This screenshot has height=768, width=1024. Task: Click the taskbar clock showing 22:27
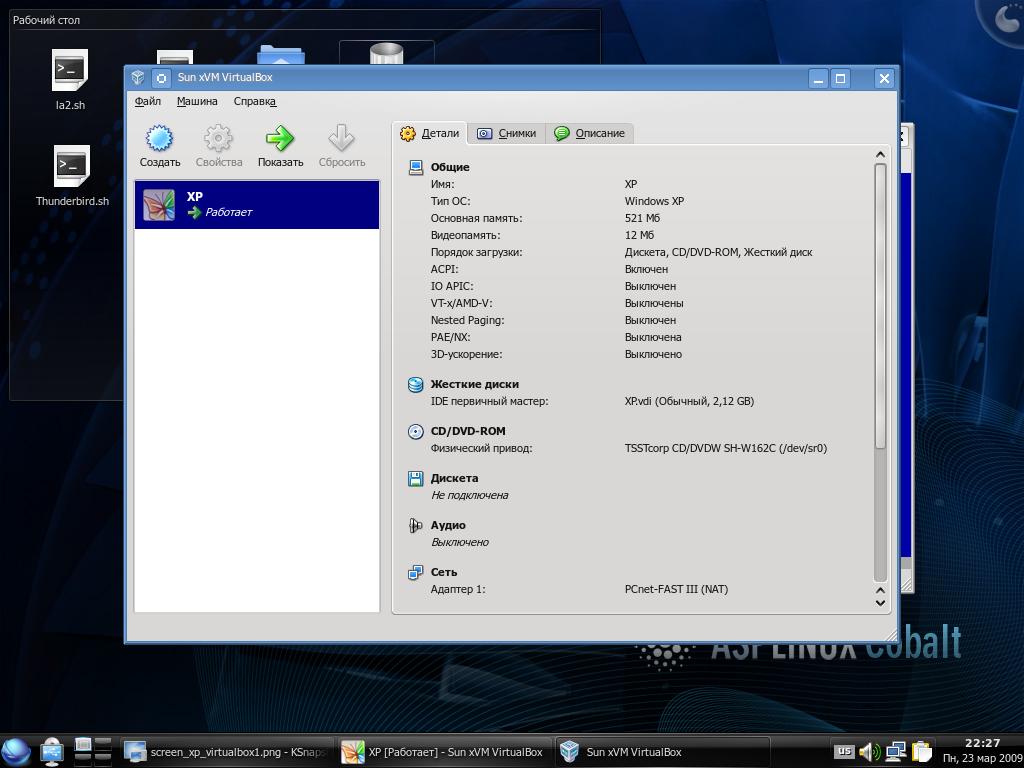(x=982, y=743)
